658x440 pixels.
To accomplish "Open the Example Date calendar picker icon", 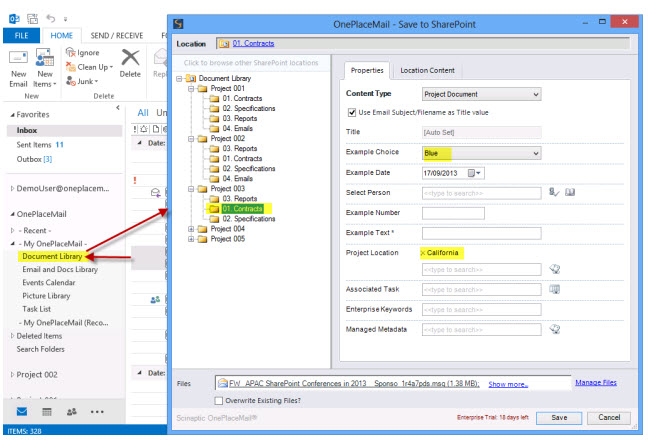I will (x=474, y=173).
